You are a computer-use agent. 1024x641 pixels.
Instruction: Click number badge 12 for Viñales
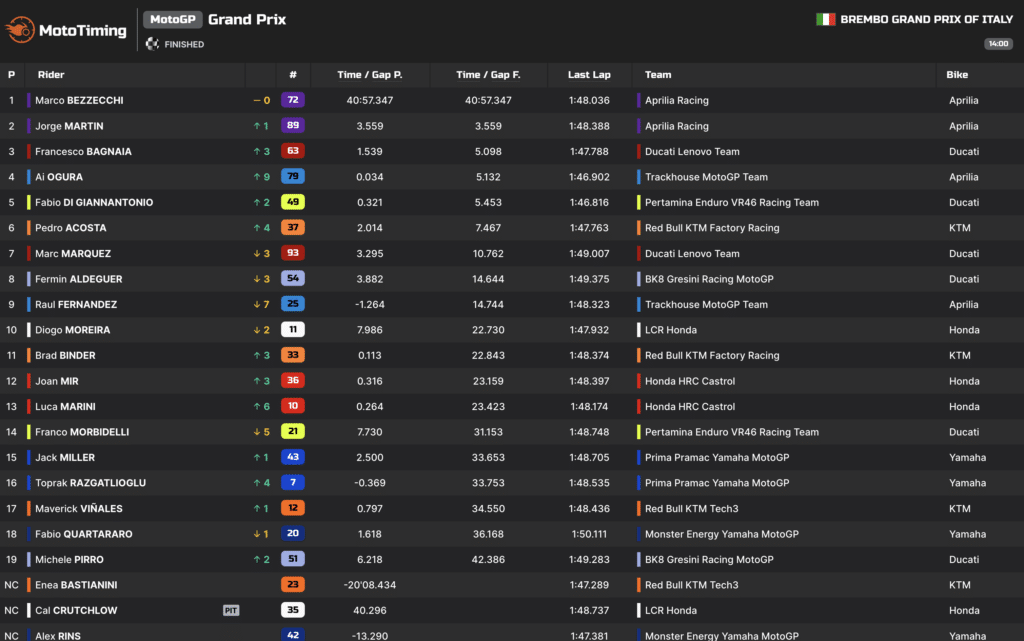tap(293, 508)
